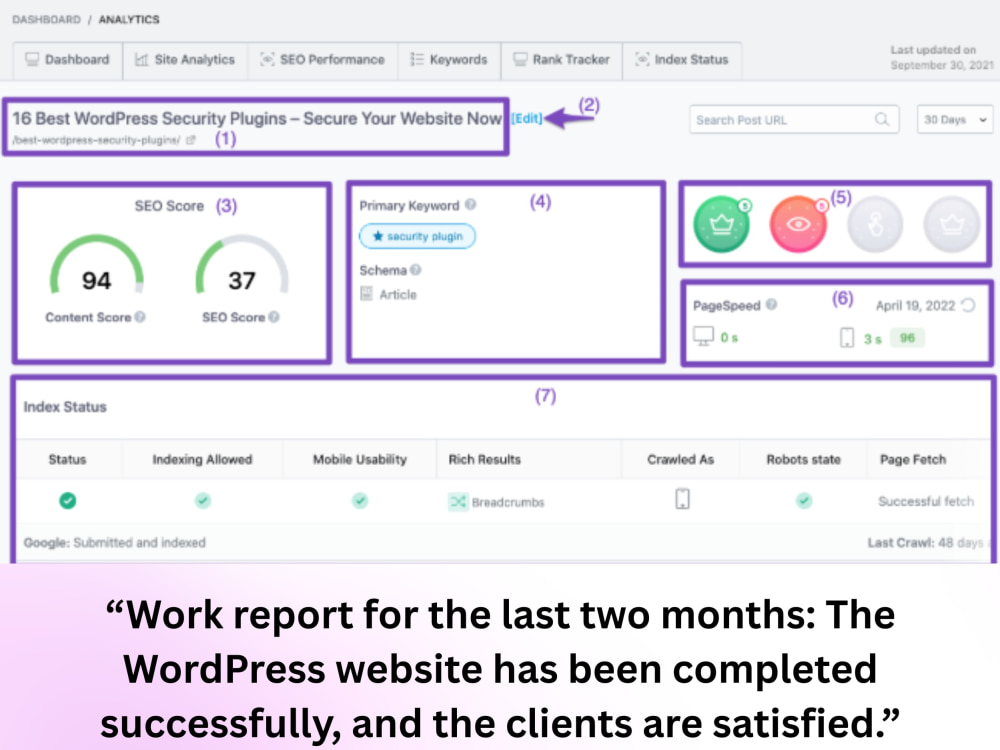Open the external link icon next to the post URL
Screen dimensions: 1000x750
pos(191,140)
